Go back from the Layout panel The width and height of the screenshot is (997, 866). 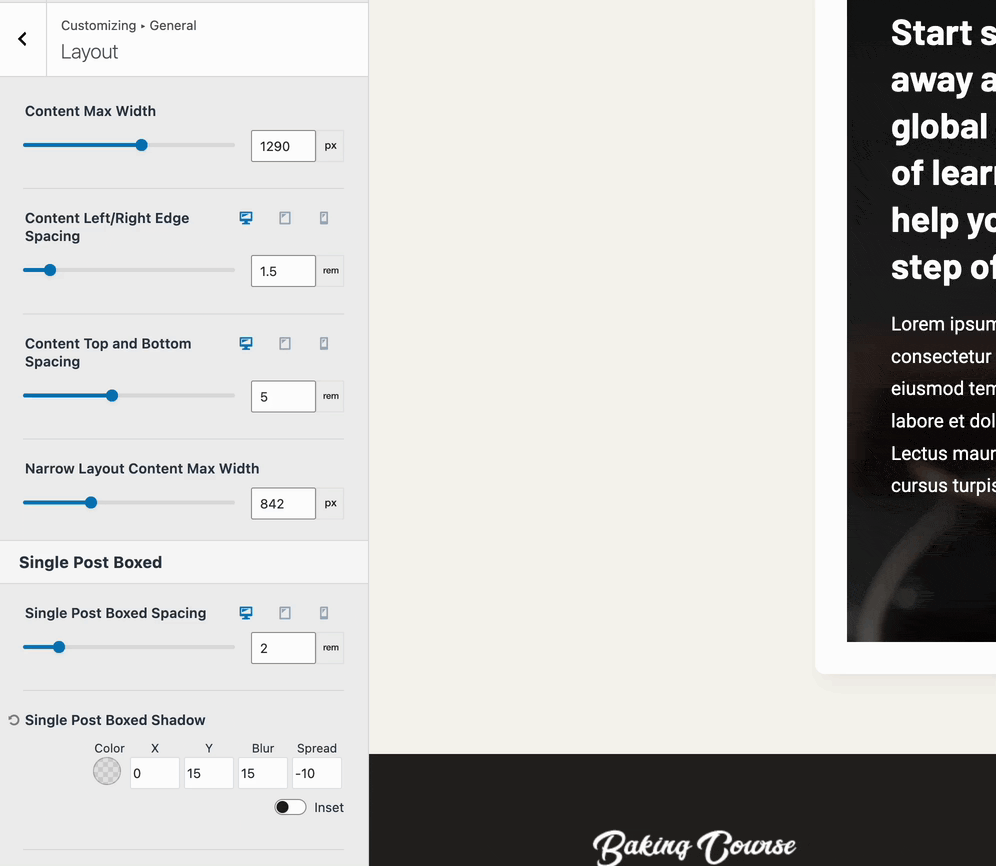(x=22, y=38)
